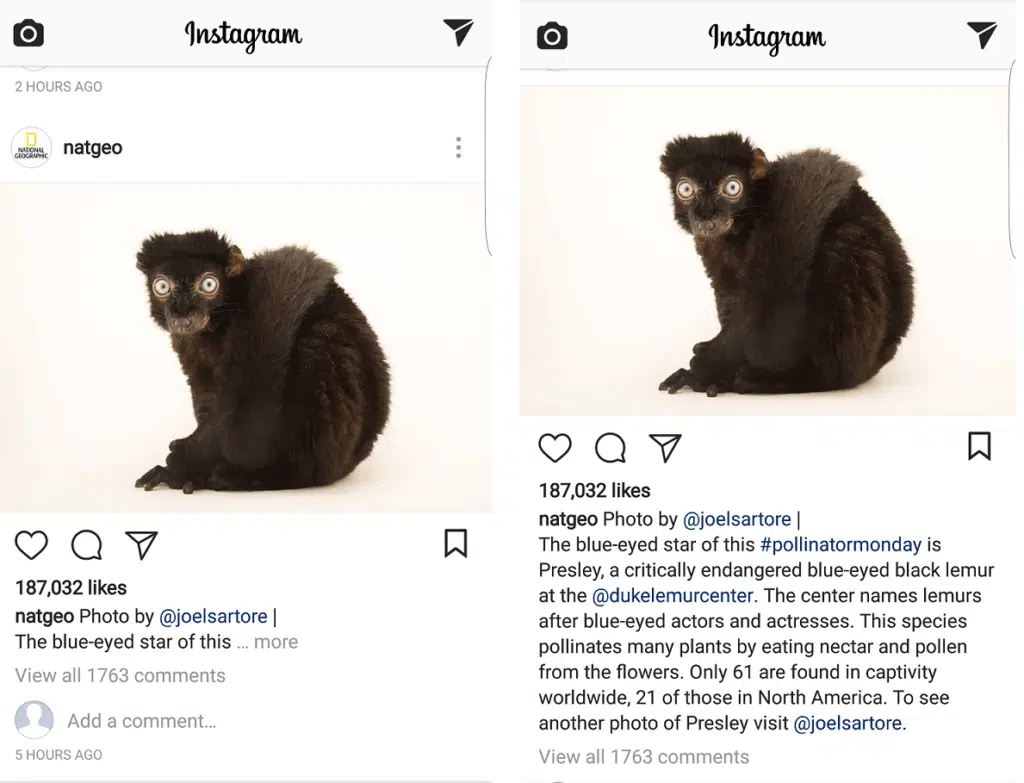
Task: Tap the comment bubble on the right screen
Action: click(x=610, y=448)
